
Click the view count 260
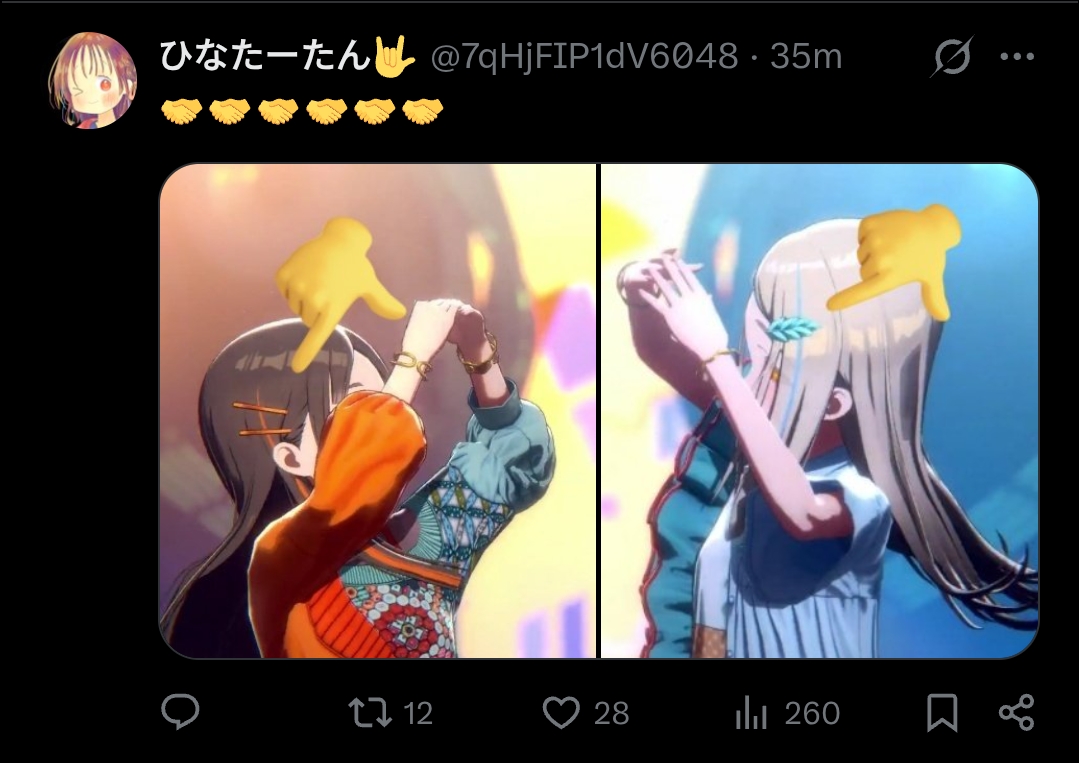813,713
